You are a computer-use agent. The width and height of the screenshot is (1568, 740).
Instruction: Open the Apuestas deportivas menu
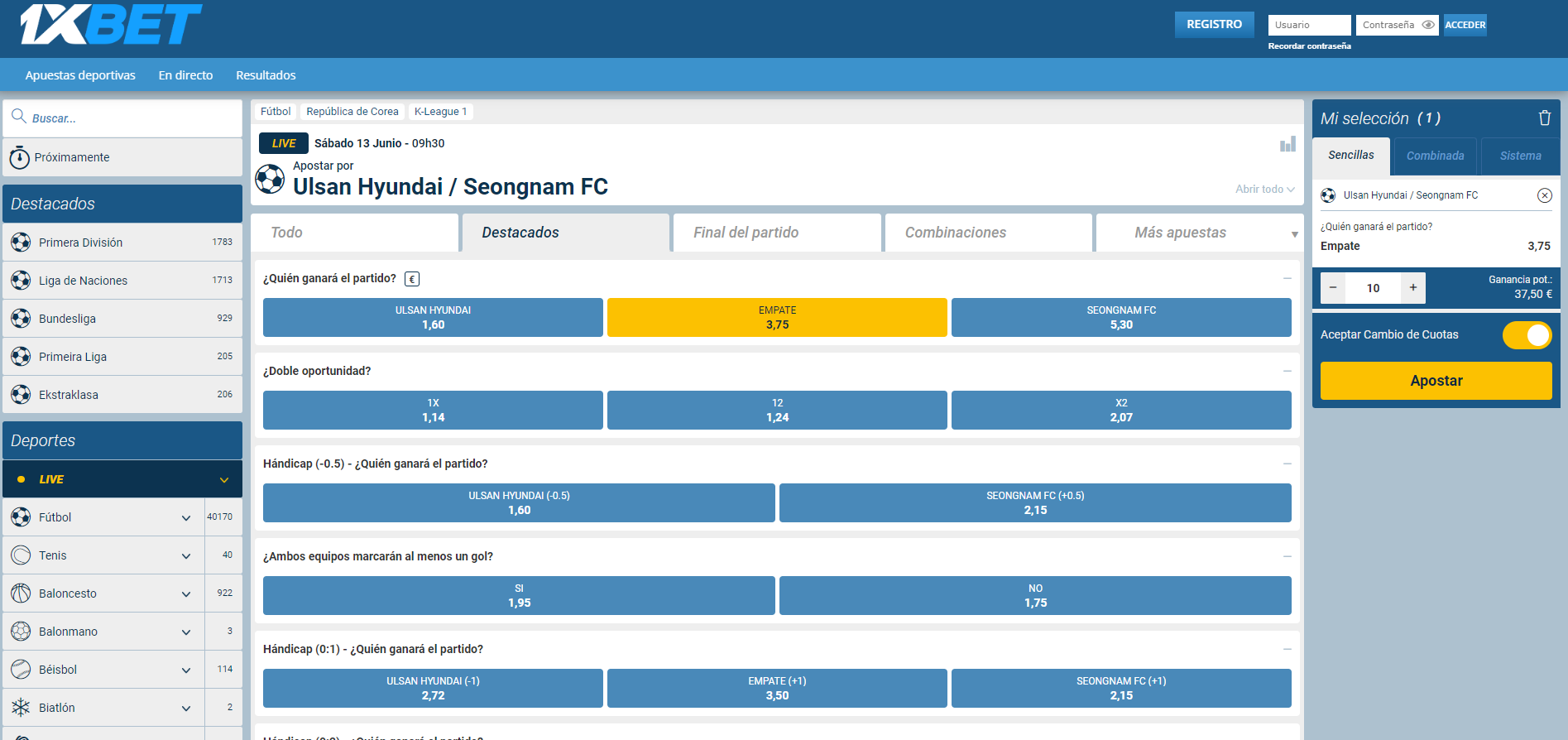coord(80,75)
